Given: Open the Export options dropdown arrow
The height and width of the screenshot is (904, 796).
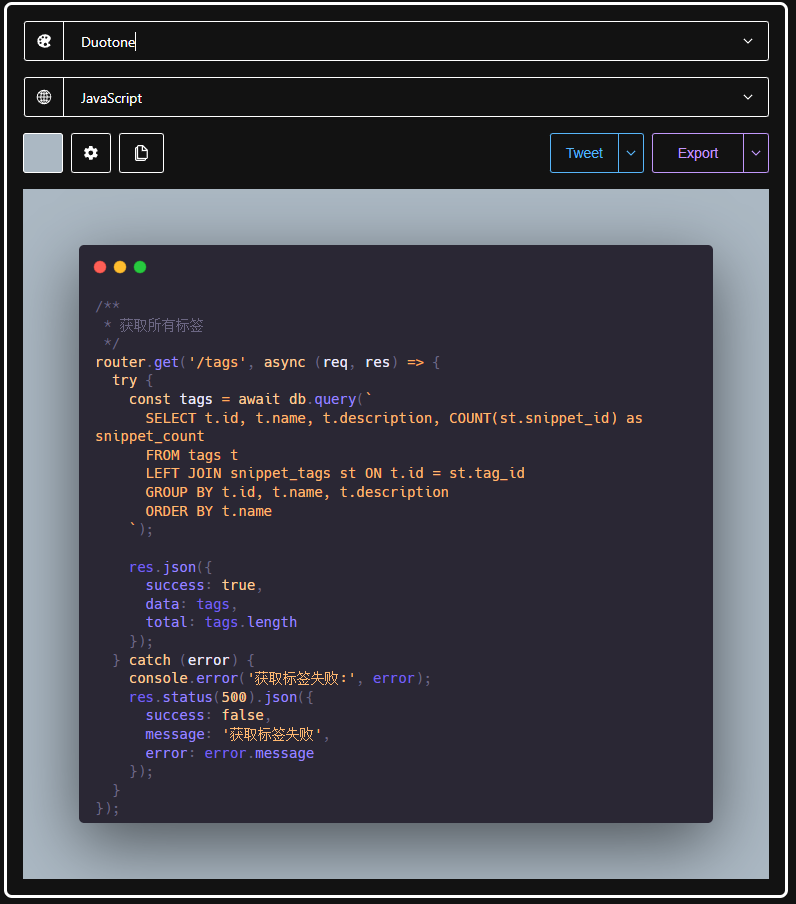Looking at the screenshot, I should 756,153.
